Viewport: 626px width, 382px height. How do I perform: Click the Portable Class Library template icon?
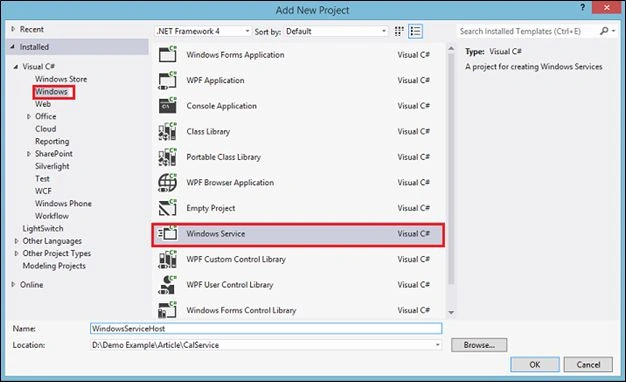coord(168,157)
